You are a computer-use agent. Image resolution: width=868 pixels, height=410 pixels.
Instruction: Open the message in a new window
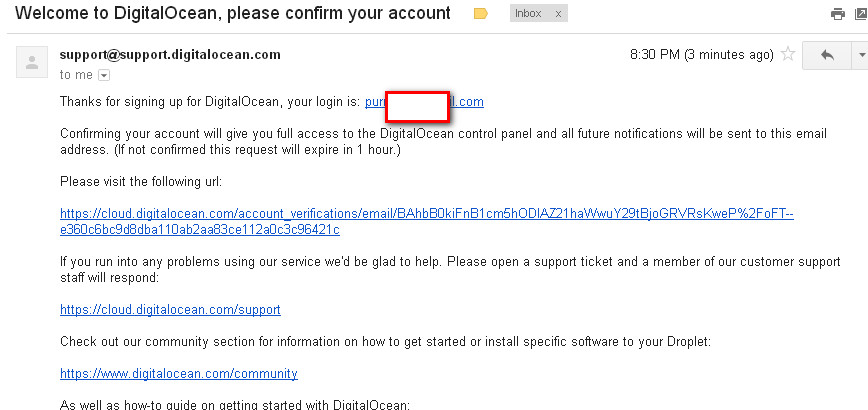(x=861, y=14)
